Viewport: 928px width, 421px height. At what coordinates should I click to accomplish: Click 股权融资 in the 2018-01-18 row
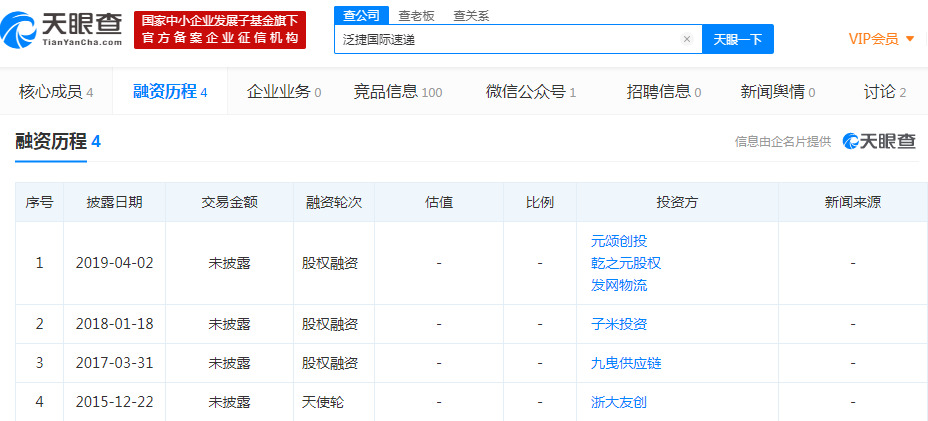coord(330,324)
